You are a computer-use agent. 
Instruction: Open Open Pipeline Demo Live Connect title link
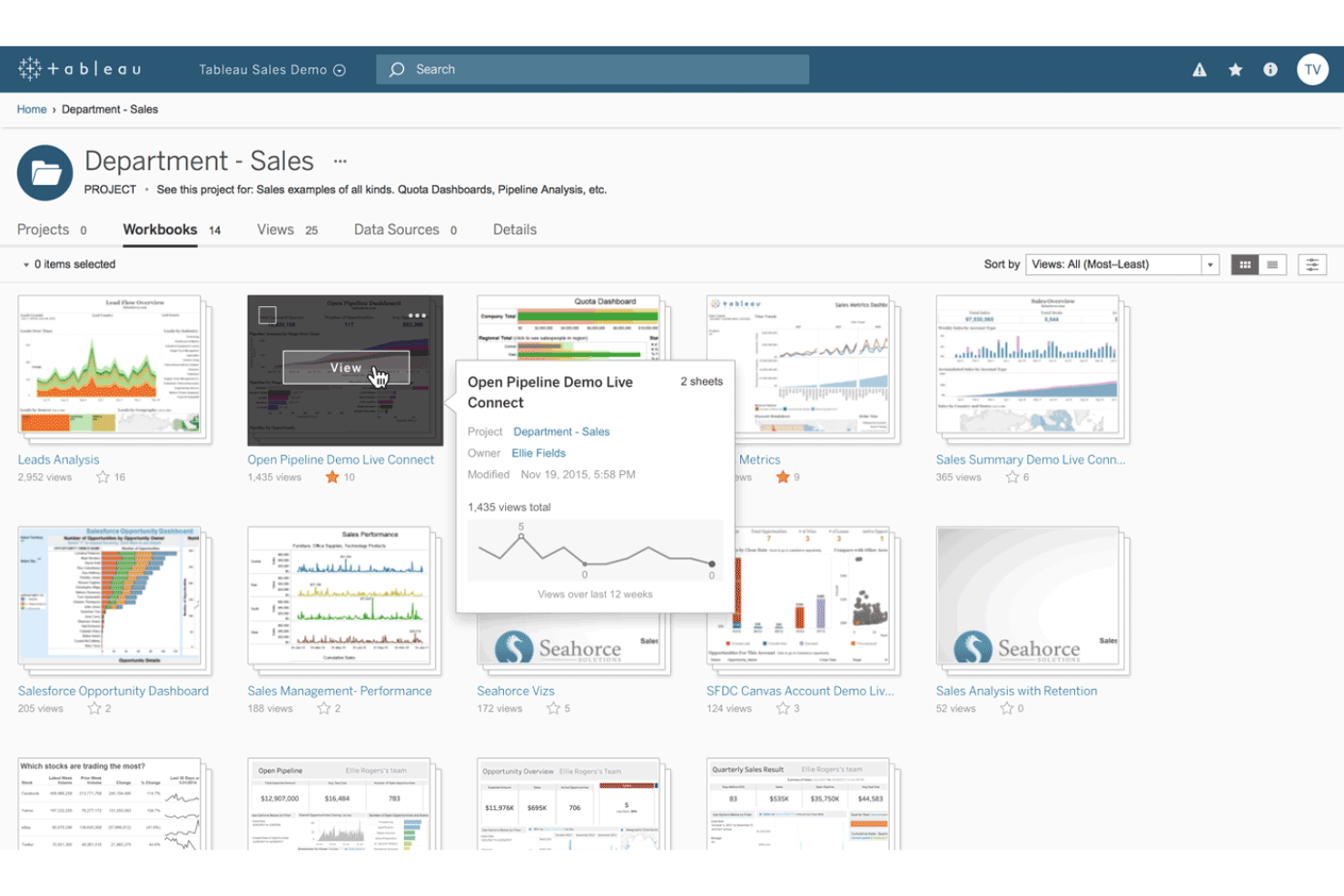click(x=341, y=459)
